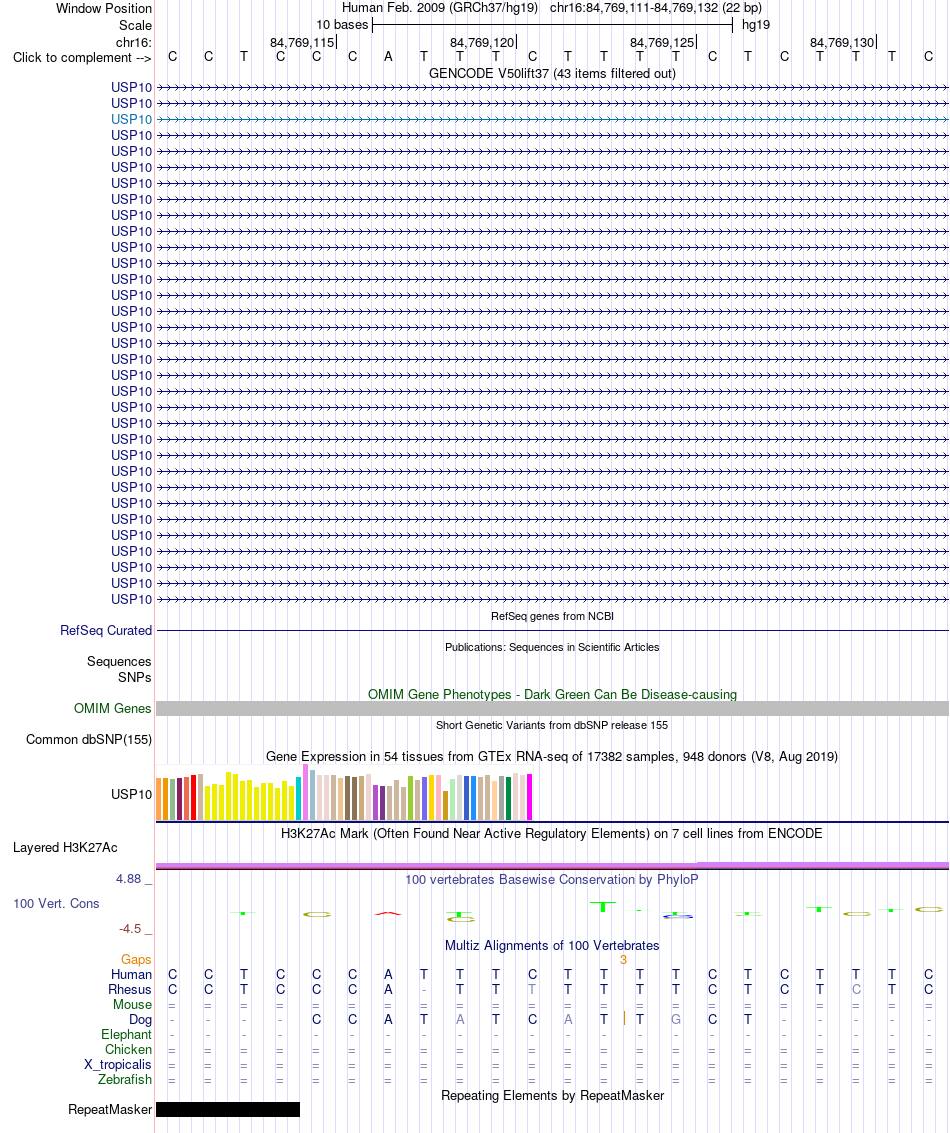Click the 84,769,130 position marker
The height and width of the screenshot is (1133, 950).
click(842, 43)
